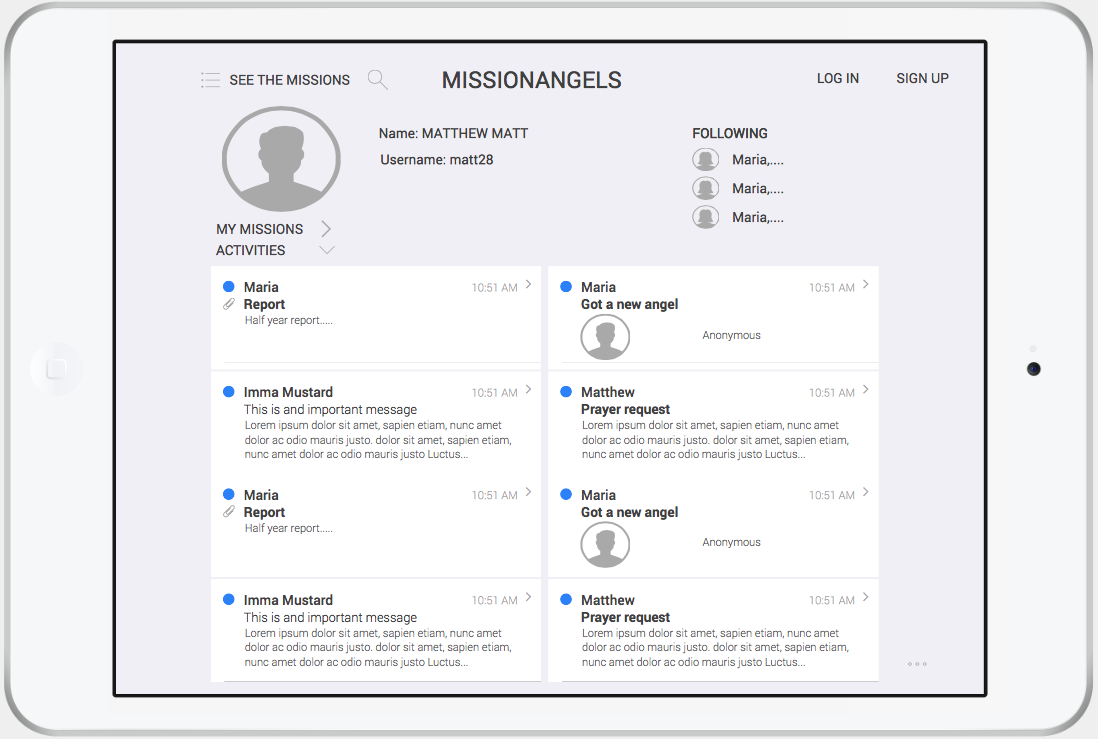
Task: Open the three-dot more options icon
Action: click(917, 664)
